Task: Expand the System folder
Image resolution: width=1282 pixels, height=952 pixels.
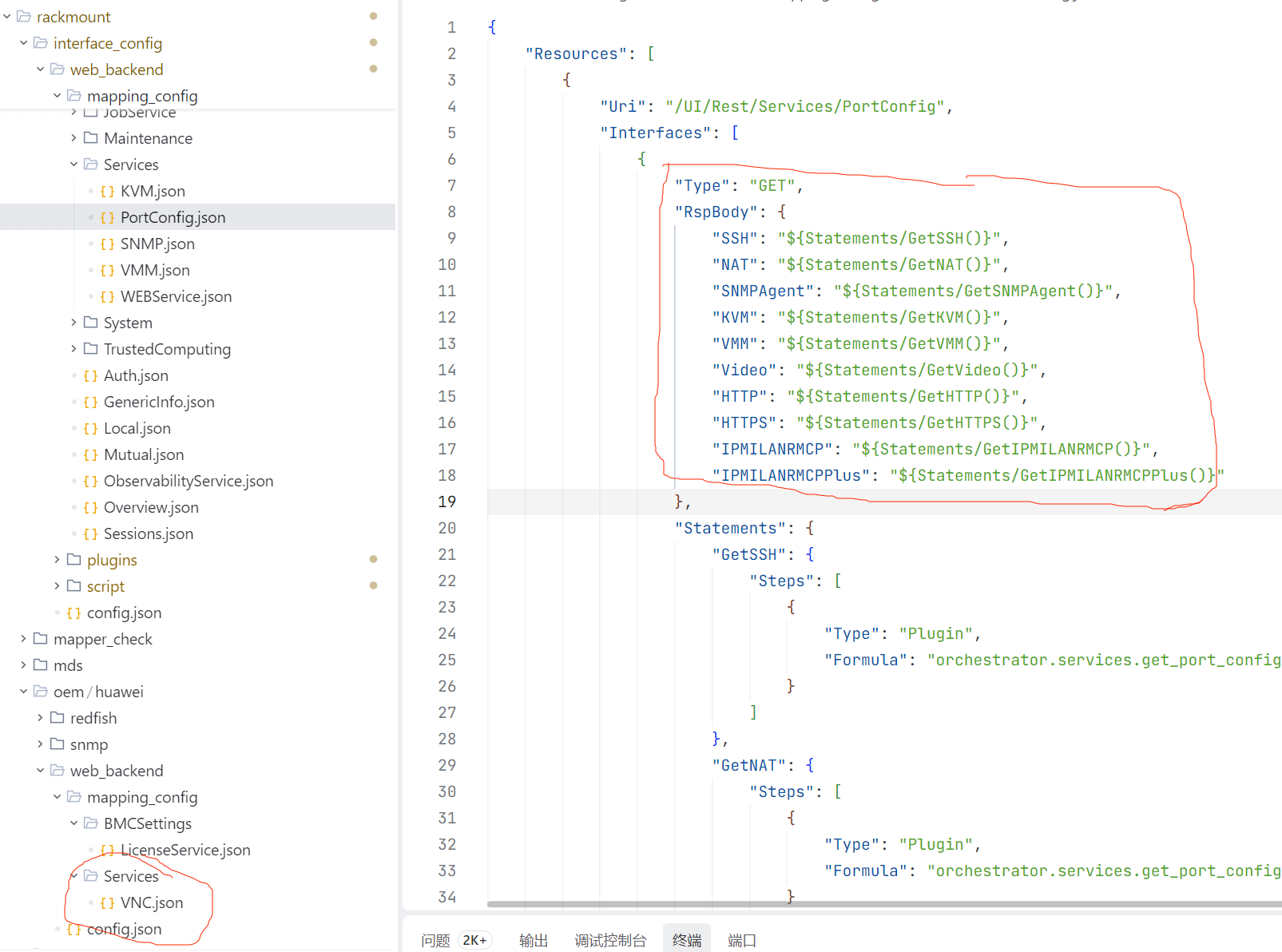Action: [73, 323]
